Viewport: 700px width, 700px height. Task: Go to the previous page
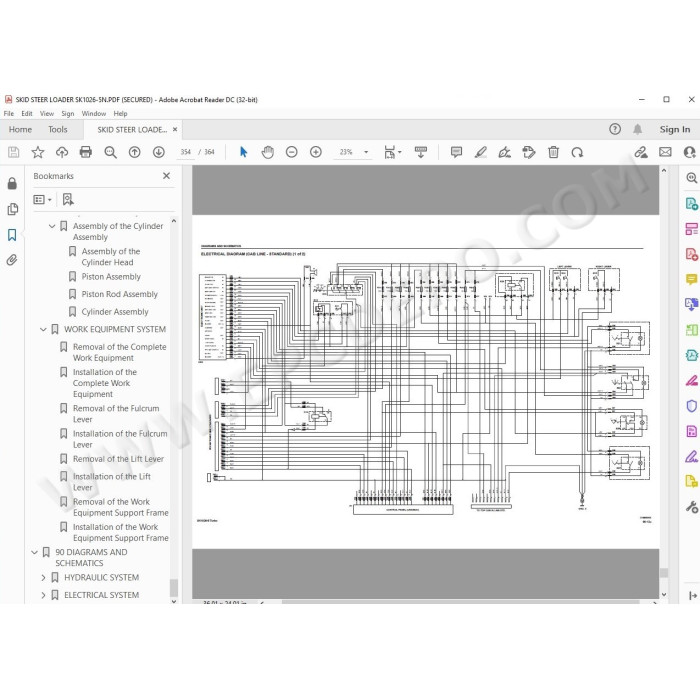coord(134,152)
